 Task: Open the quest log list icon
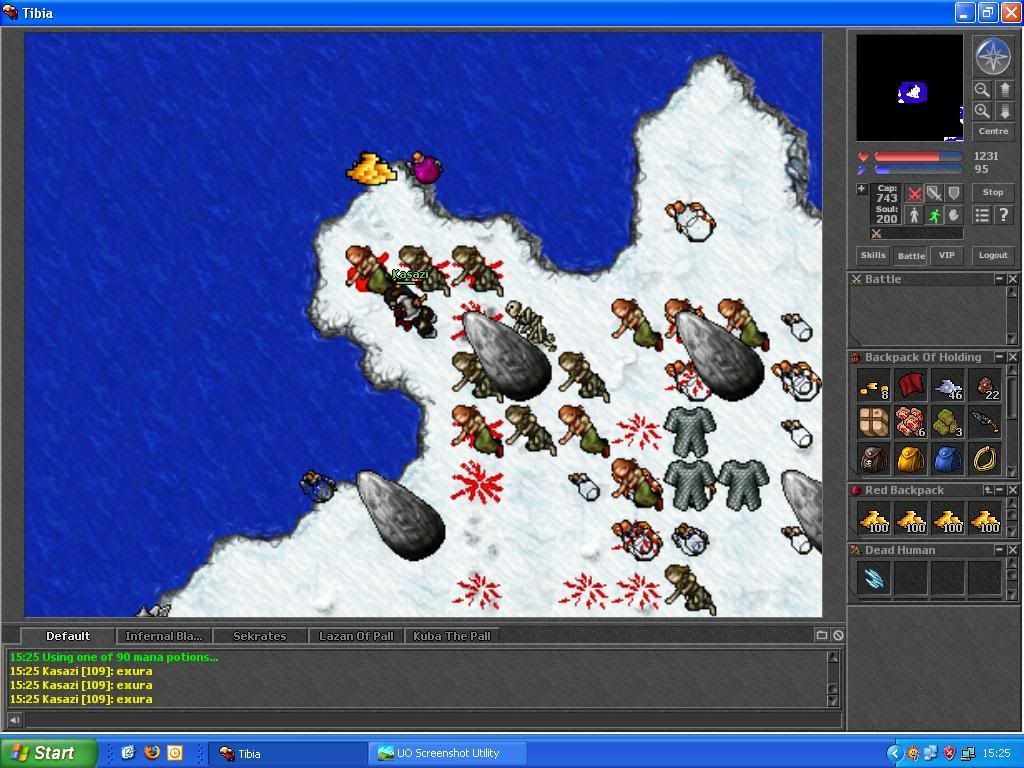(x=982, y=215)
